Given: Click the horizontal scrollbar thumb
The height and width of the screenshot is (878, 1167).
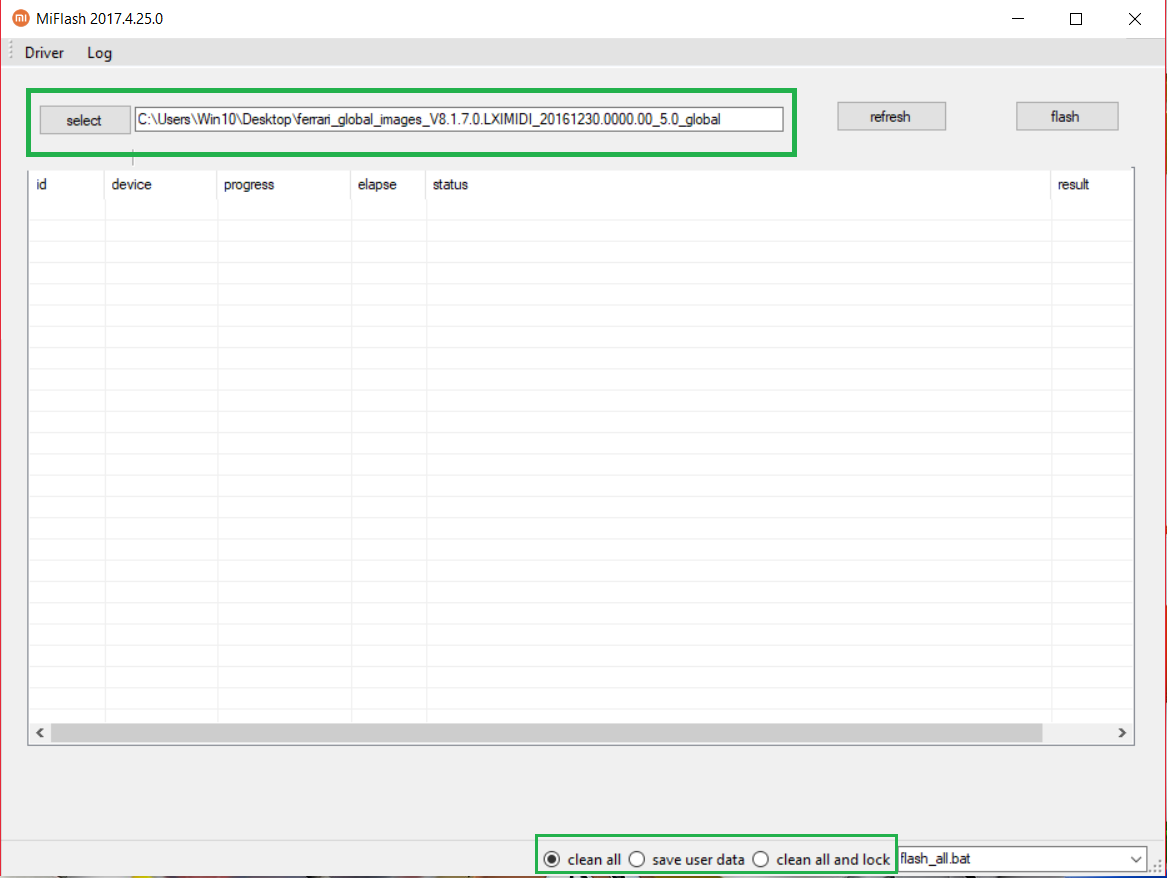Looking at the screenshot, I should pos(546,733).
